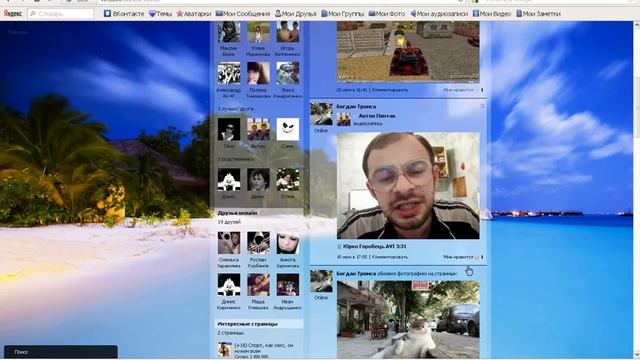The height and width of the screenshot is (360, 640).
Task: Click Комментировать under the Юрко Горобець video
Action: pyautogui.click(x=389, y=257)
